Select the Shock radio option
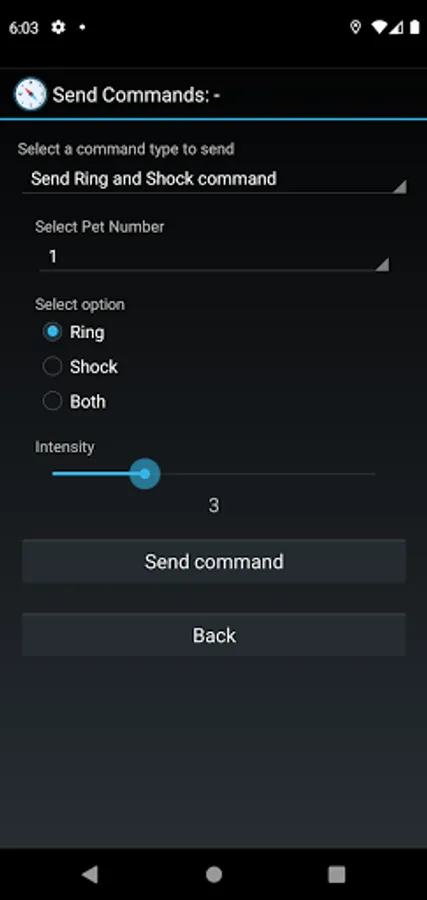427x900 pixels. pyautogui.click(x=80, y=367)
